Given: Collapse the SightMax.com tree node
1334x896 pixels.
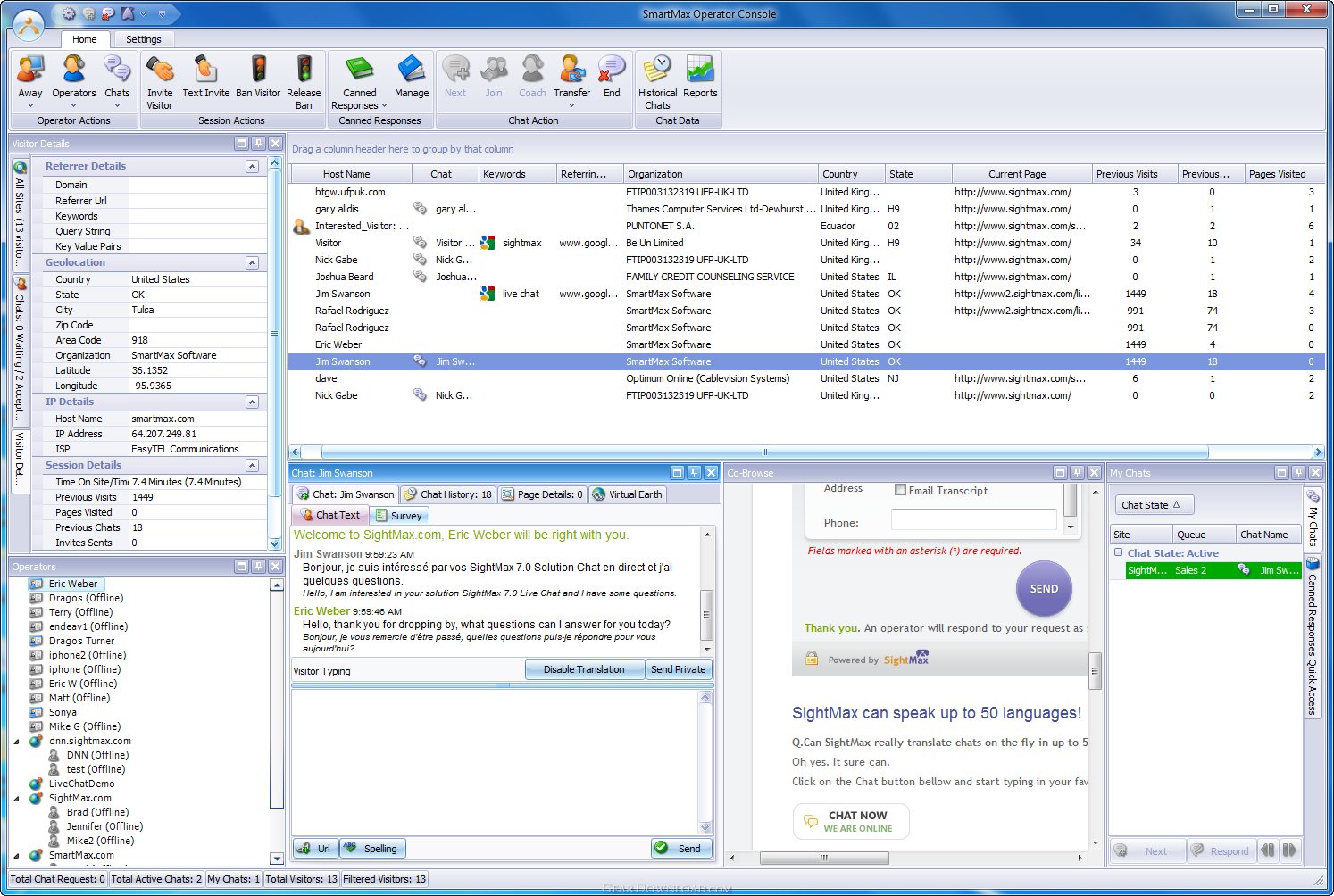Looking at the screenshot, I should coord(16,798).
